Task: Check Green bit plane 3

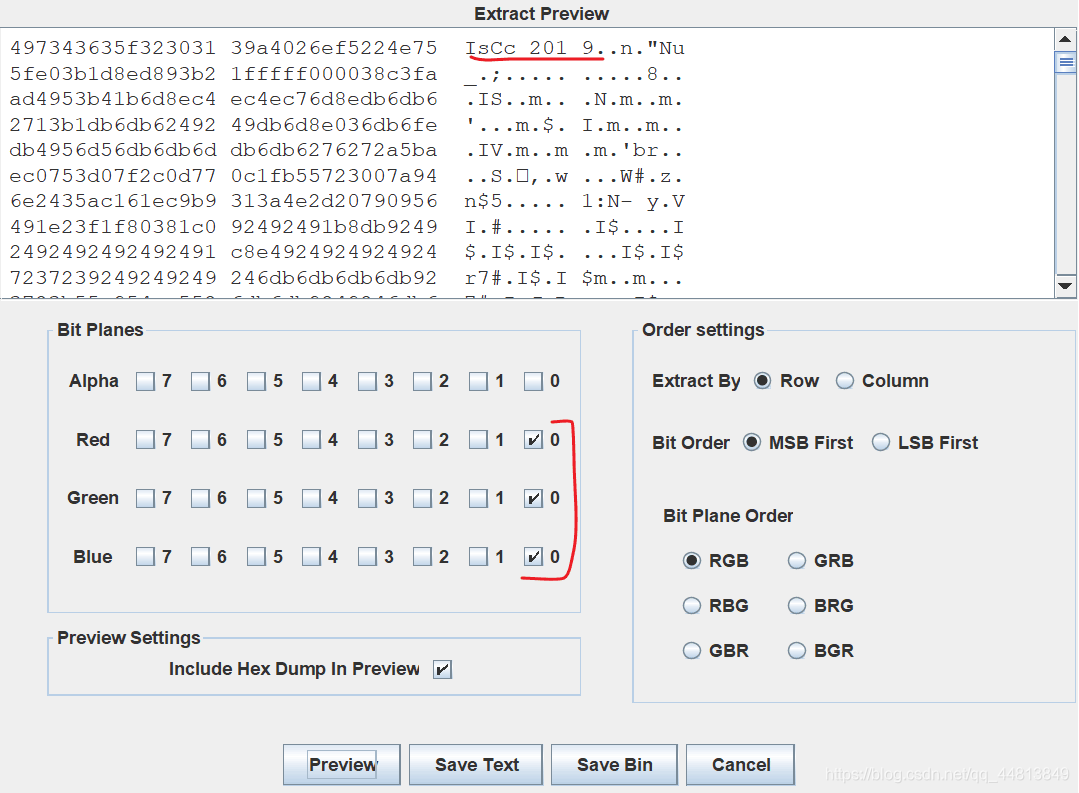Action: coord(367,498)
